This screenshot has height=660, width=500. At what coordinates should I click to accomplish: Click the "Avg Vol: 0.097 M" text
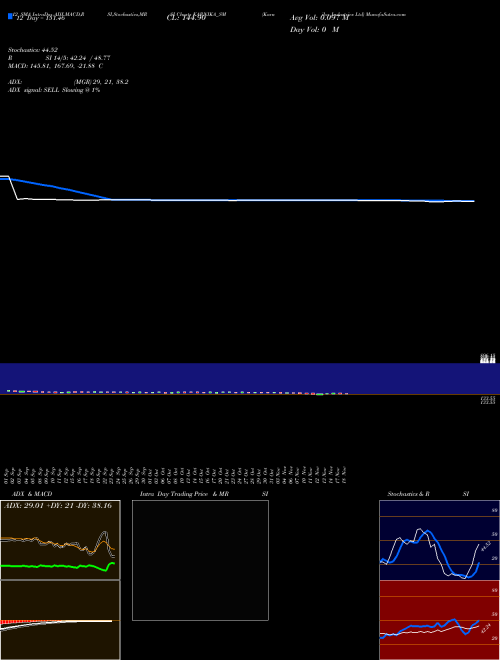point(319,18)
